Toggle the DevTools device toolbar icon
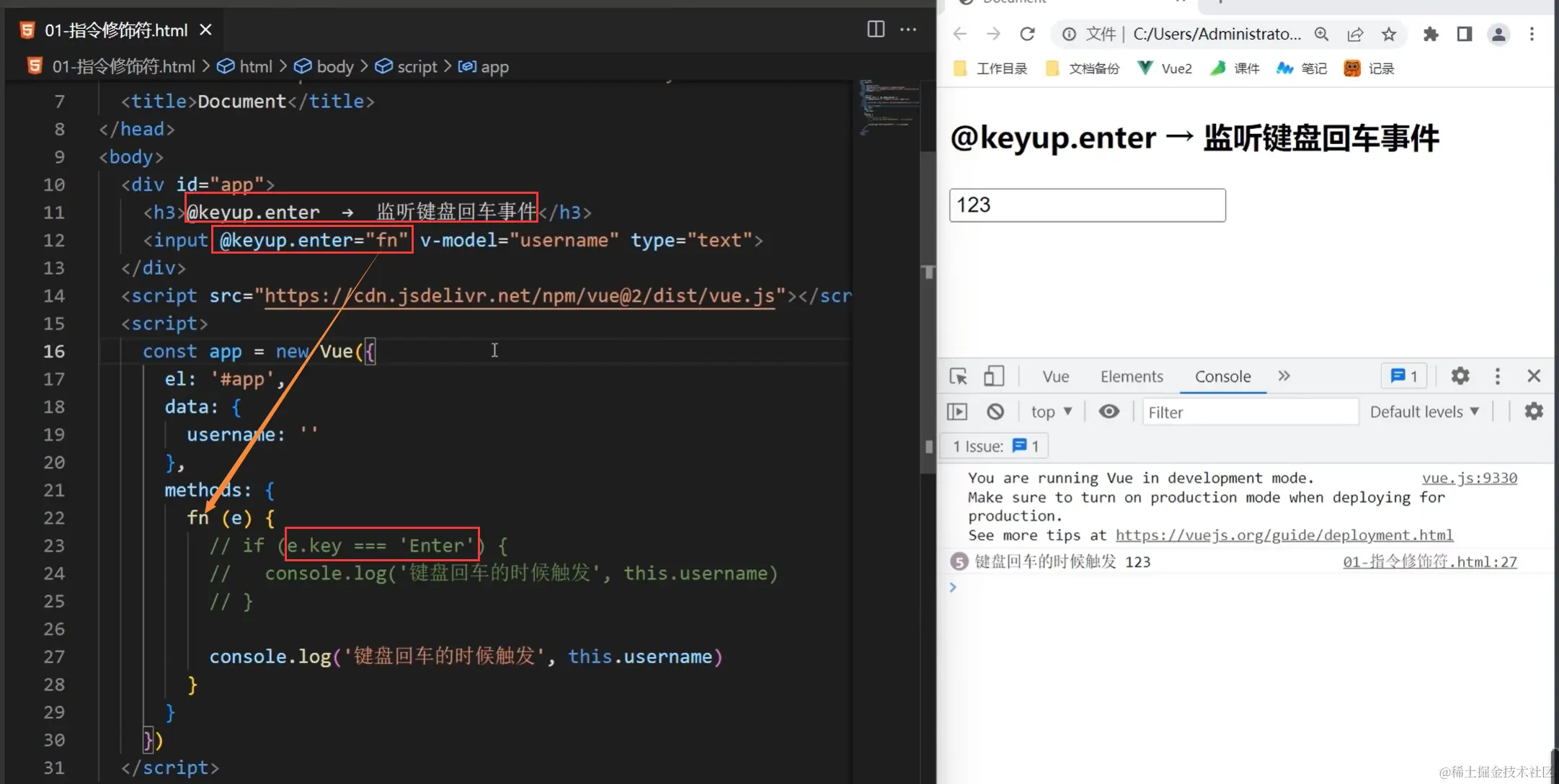Image resolution: width=1559 pixels, height=784 pixels. coord(994,376)
